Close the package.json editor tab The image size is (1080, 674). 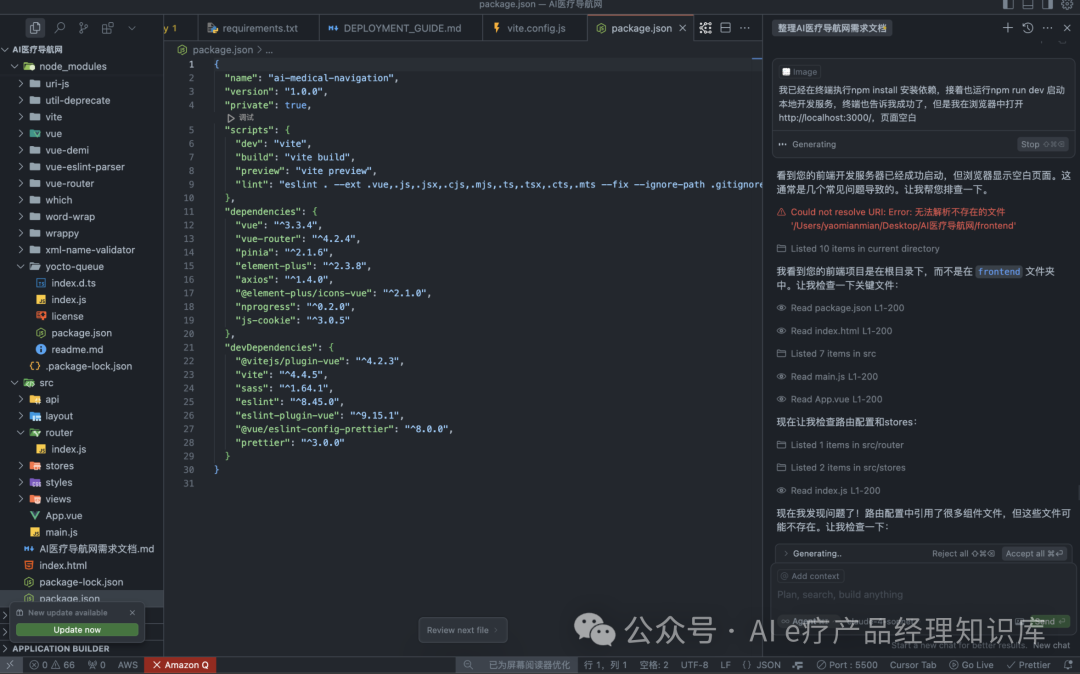(683, 28)
